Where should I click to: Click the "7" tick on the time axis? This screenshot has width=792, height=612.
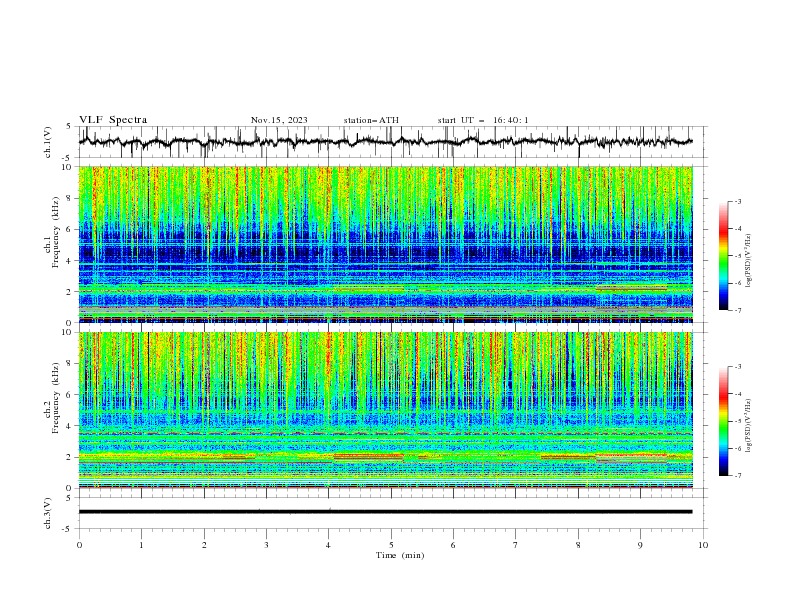[x=516, y=545]
